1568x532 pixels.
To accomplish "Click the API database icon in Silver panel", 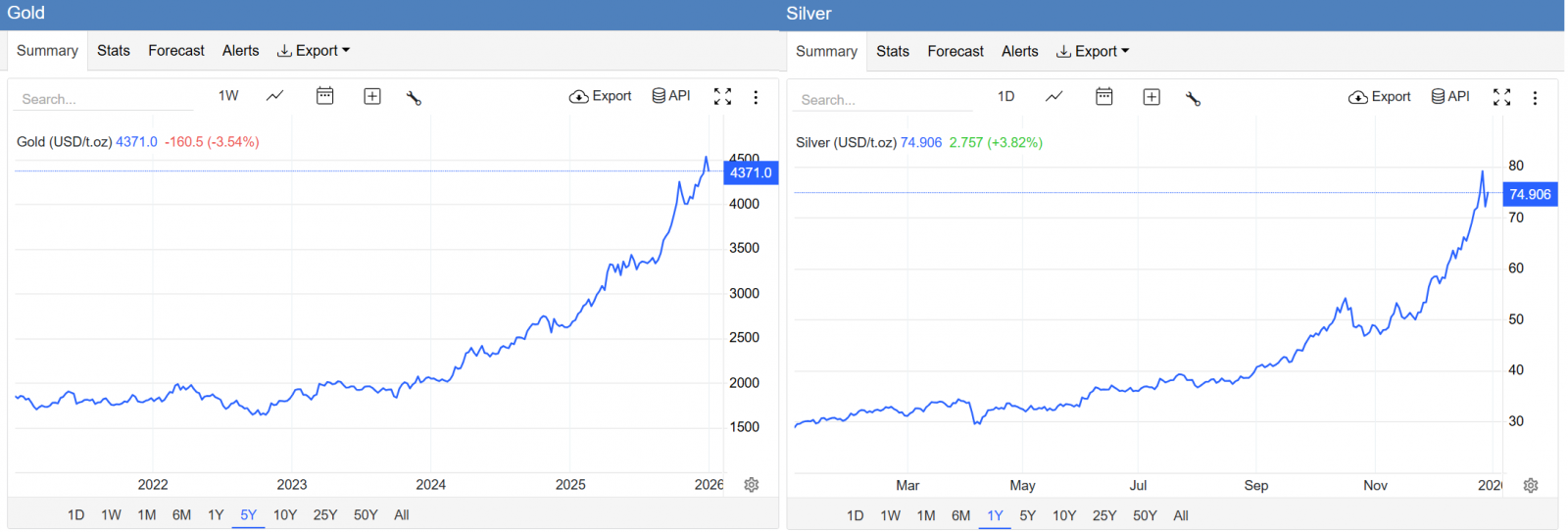I will (x=1450, y=96).
